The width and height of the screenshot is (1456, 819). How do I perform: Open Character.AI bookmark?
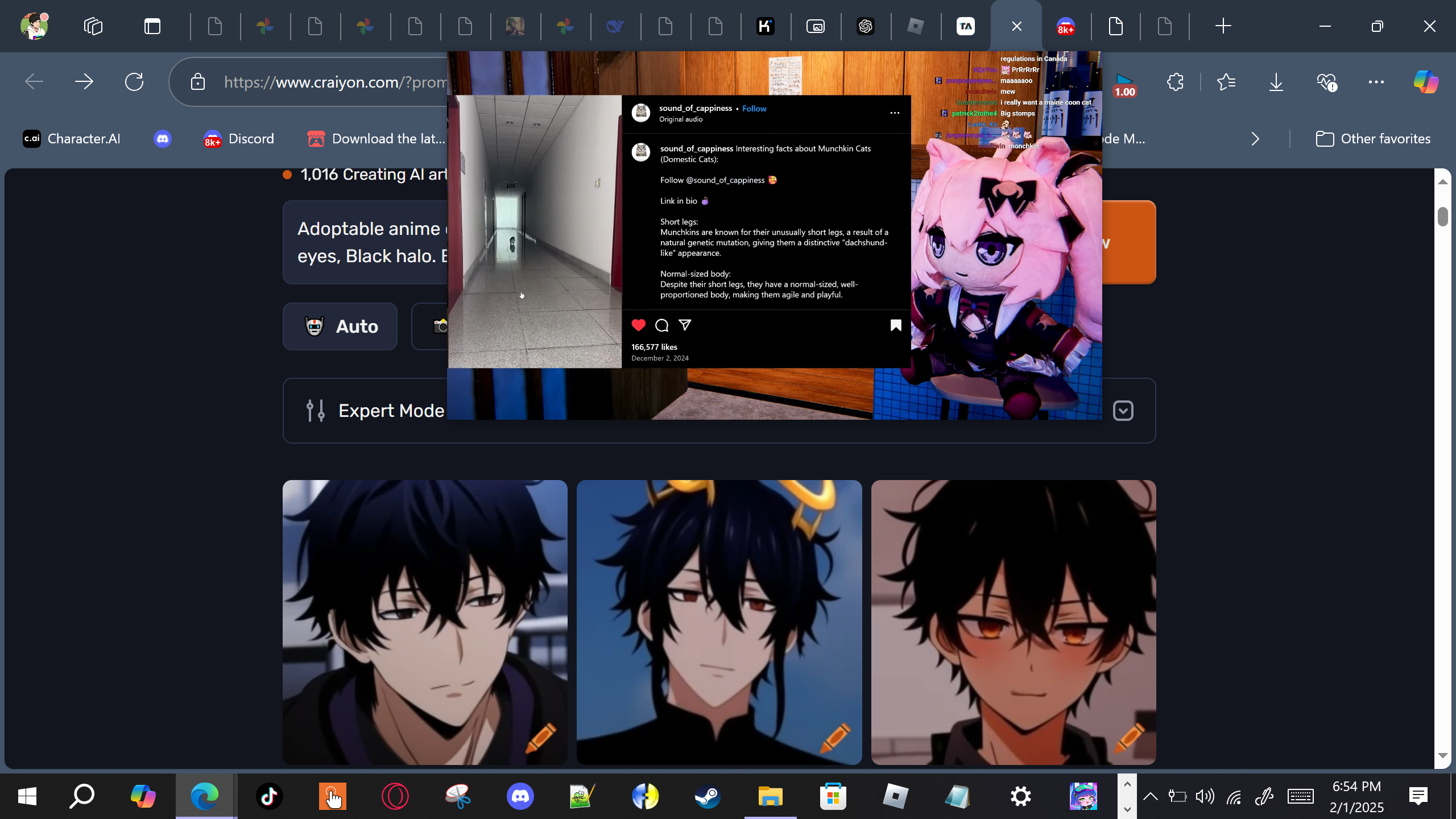pyautogui.click(x=72, y=139)
